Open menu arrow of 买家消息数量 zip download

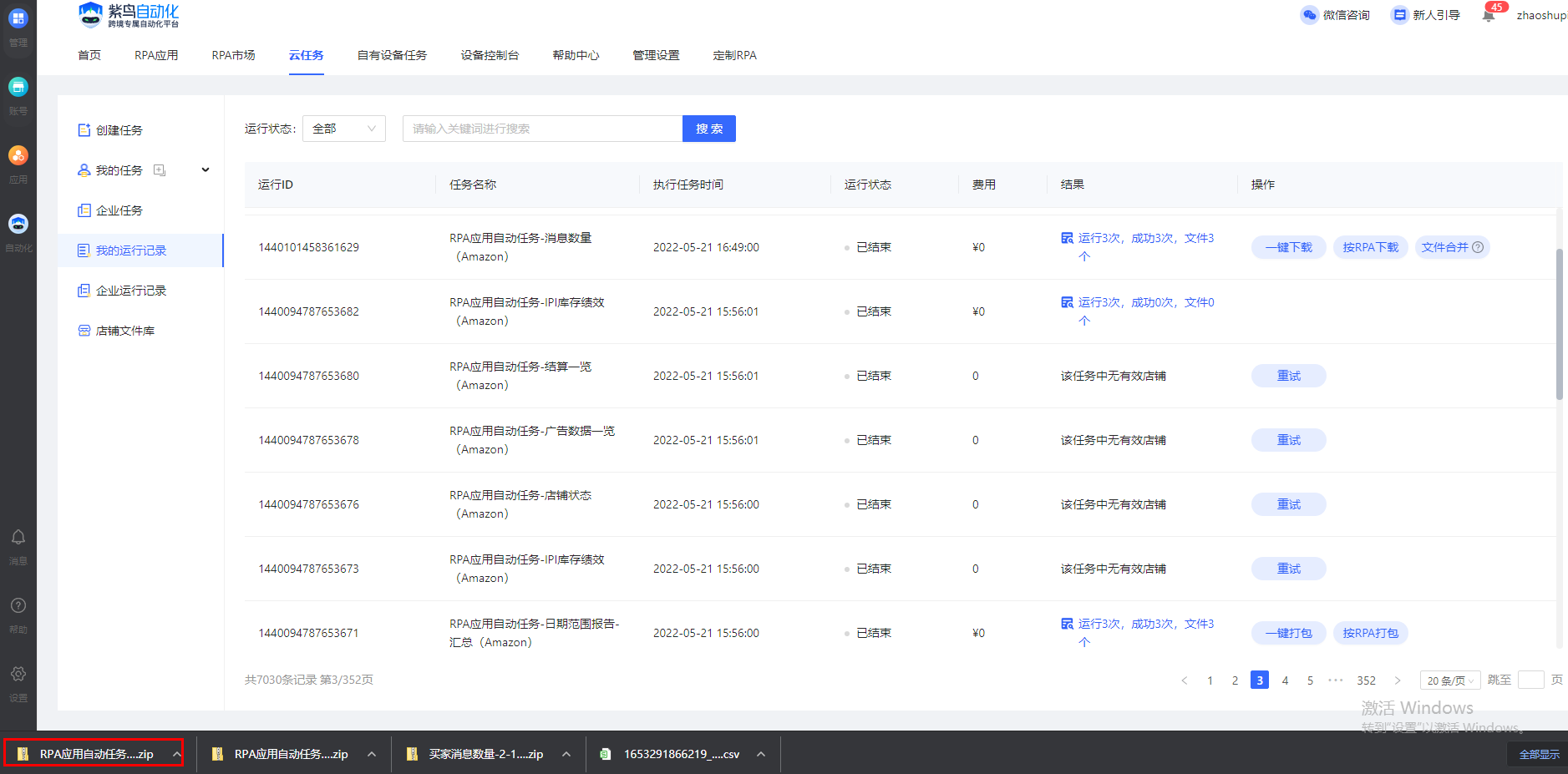pos(566,754)
